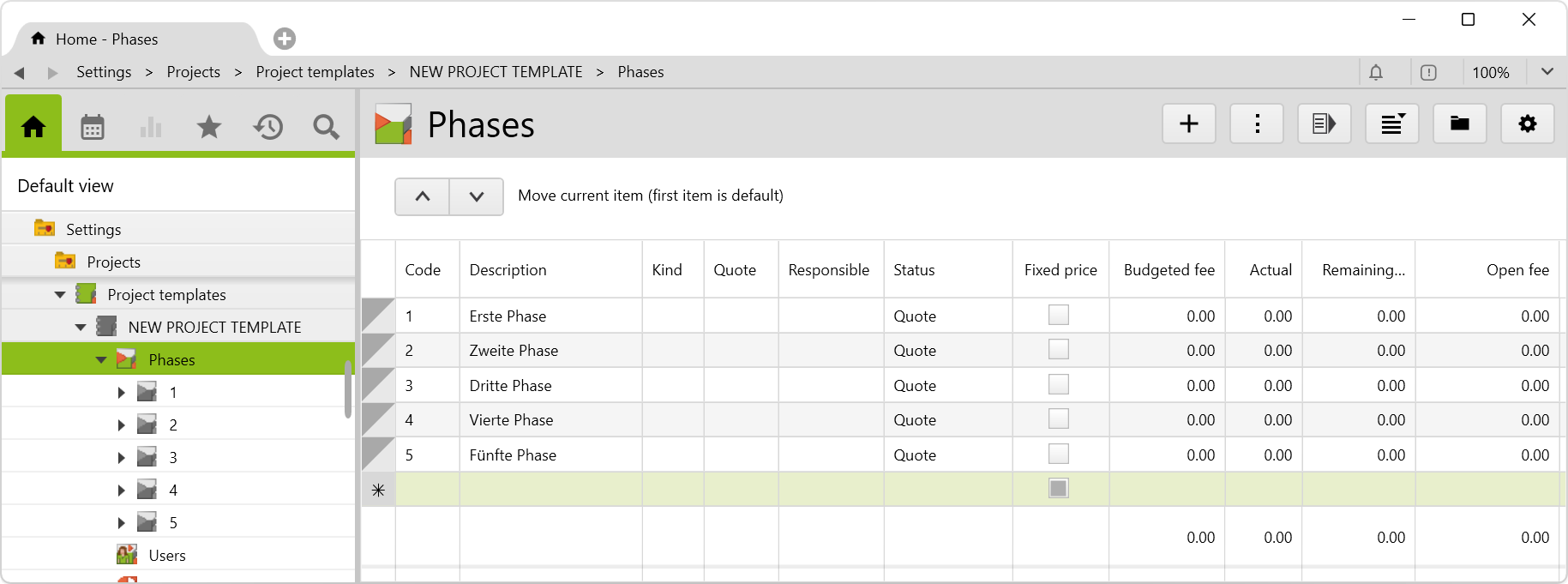Move current item up
1568x584 pixels.
coord(423,196)
